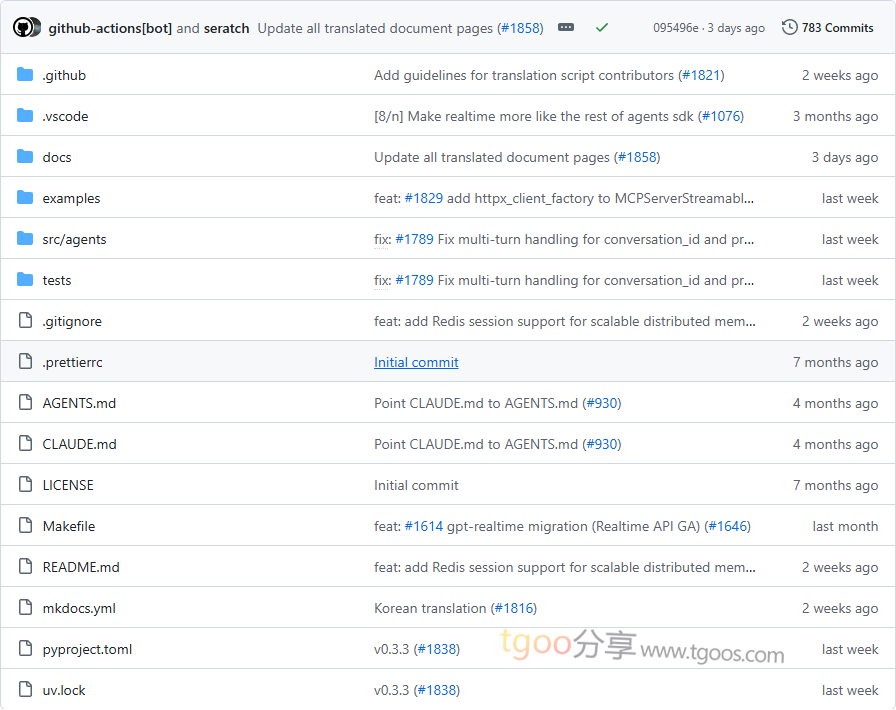
Task: Open the .vscode folder
Action: tap(65, 116)
